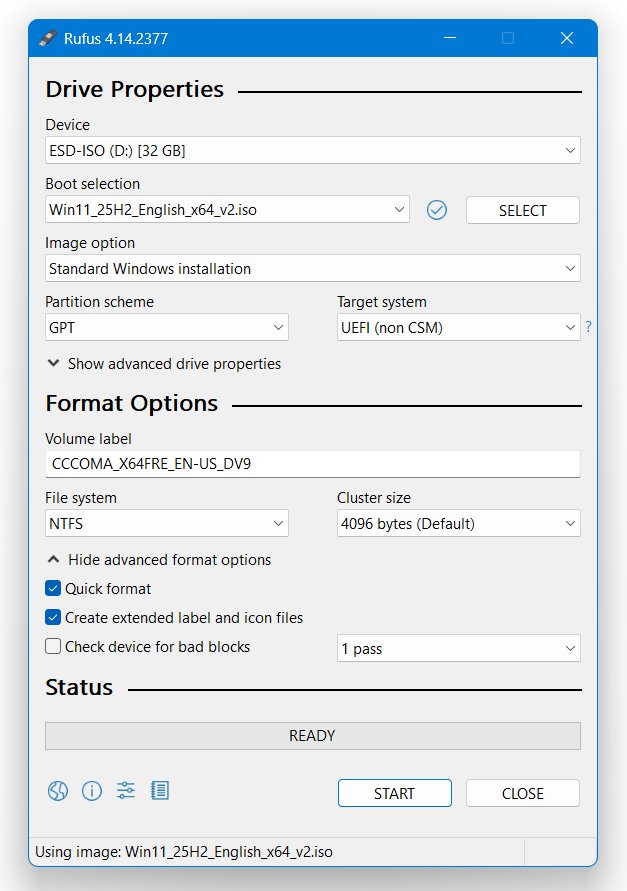Click the checksum verification checkmark icon
The width and height of the screenshot is (627, 891).
[x=437, y=210]
